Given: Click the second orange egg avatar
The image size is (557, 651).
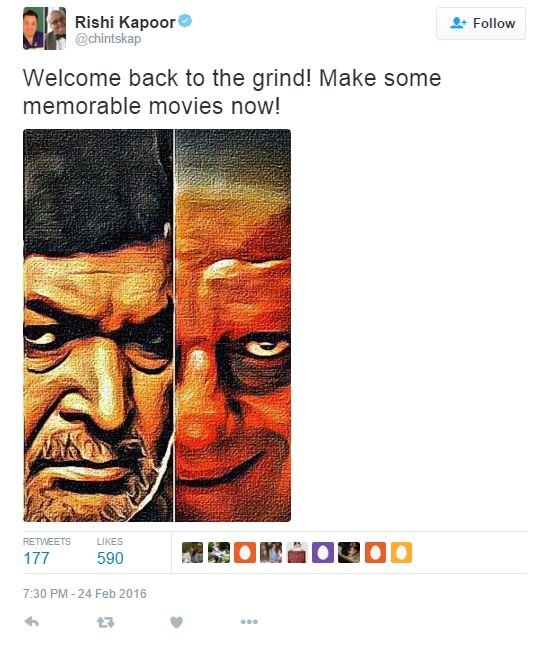Looking at the screenshot, I should (x=375, y=553).
